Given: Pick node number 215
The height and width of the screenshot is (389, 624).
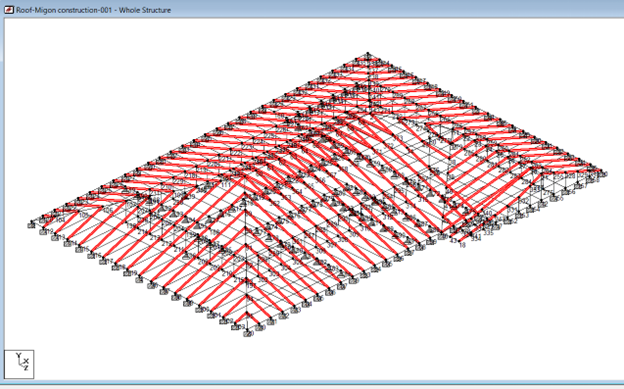Looking at the screenshot, I should [238, 280].
